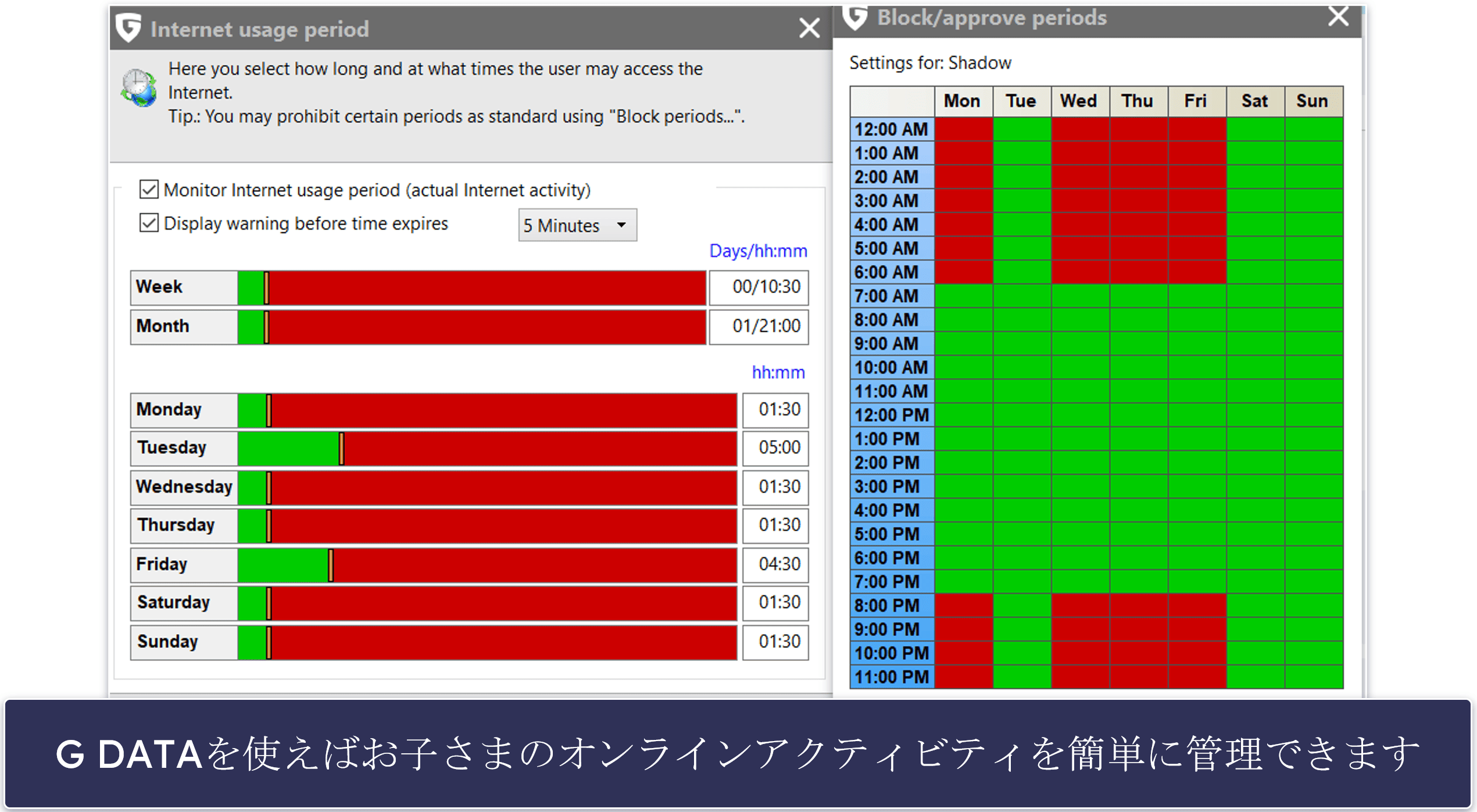Viewport: 1477px width, 812px height.
Task: Open the 5 Minutes warning dropdown
Action: coord(577,225)
